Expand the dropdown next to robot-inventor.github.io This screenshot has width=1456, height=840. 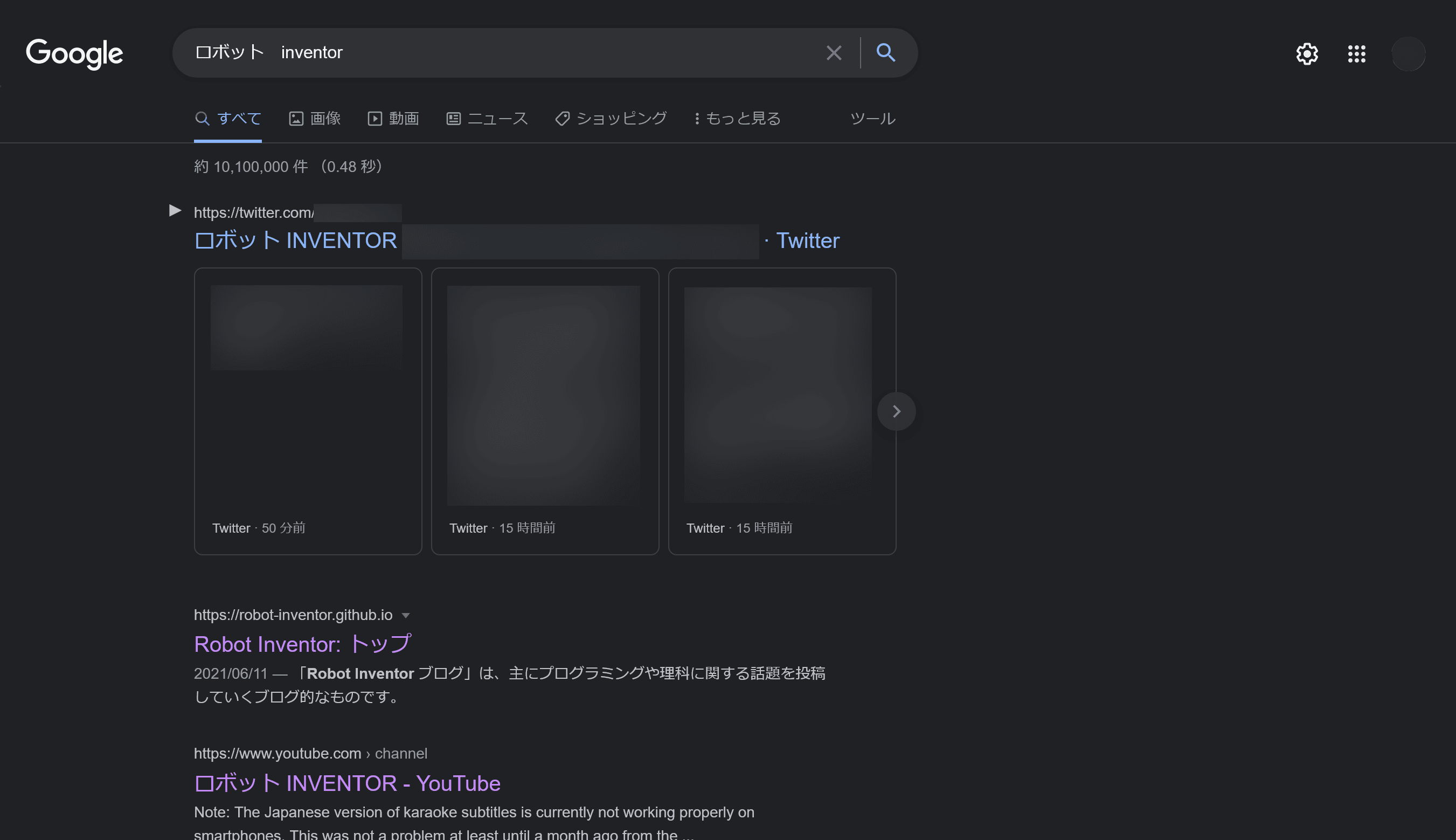[x=405, y=616]
